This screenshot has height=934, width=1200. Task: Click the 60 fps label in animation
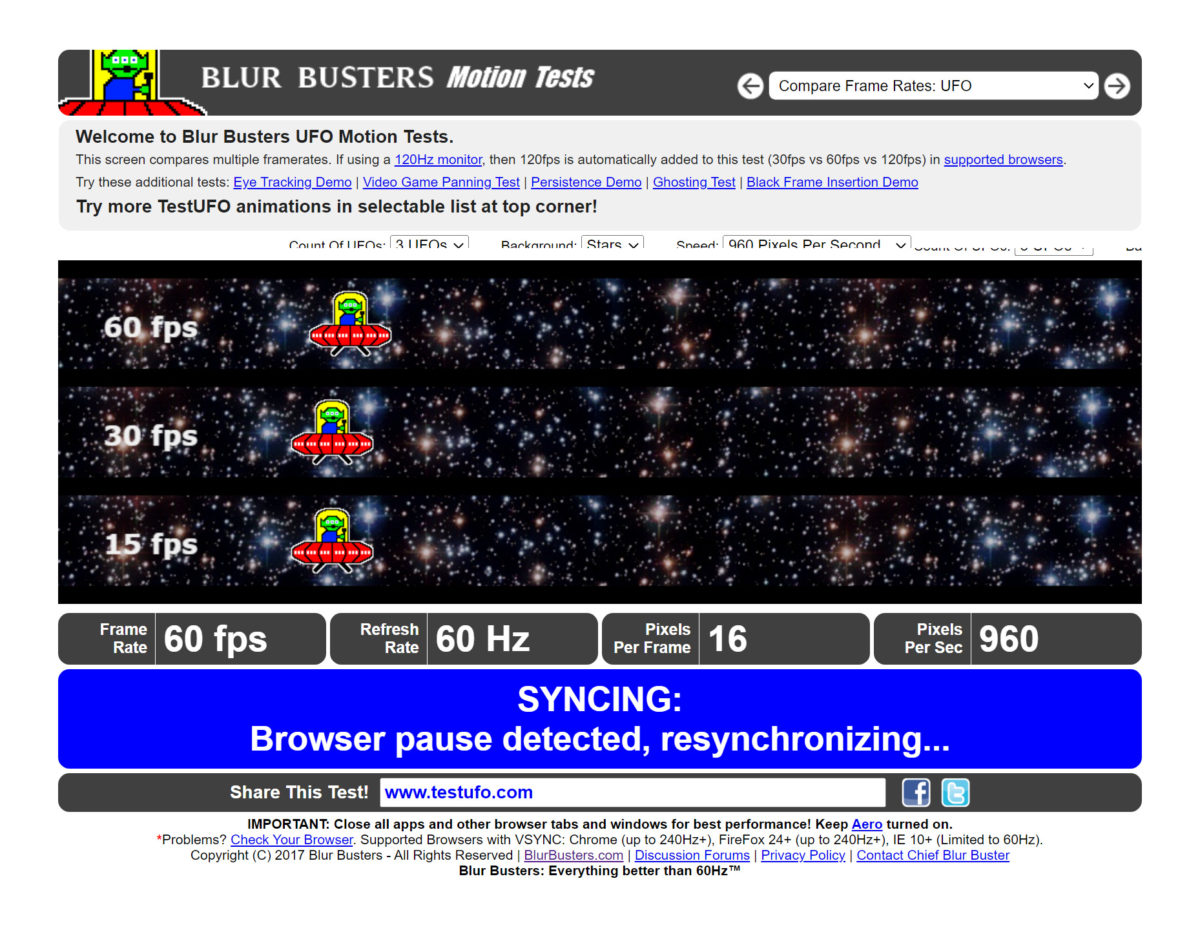coord(151,327)
